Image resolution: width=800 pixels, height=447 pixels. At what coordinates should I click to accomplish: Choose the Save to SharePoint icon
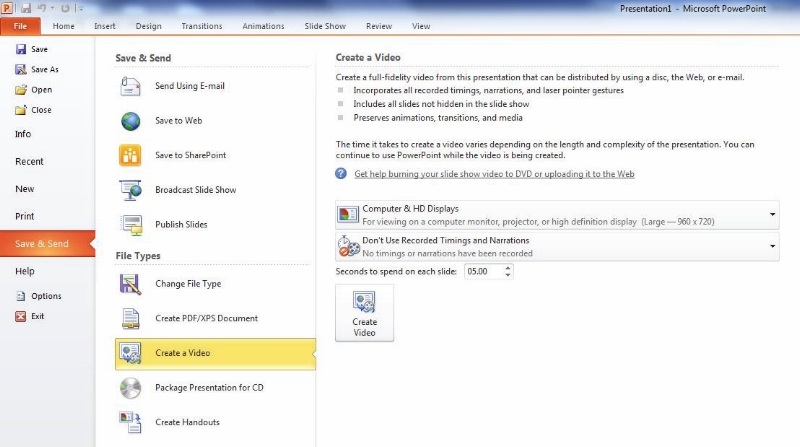(x=131, y=155)
